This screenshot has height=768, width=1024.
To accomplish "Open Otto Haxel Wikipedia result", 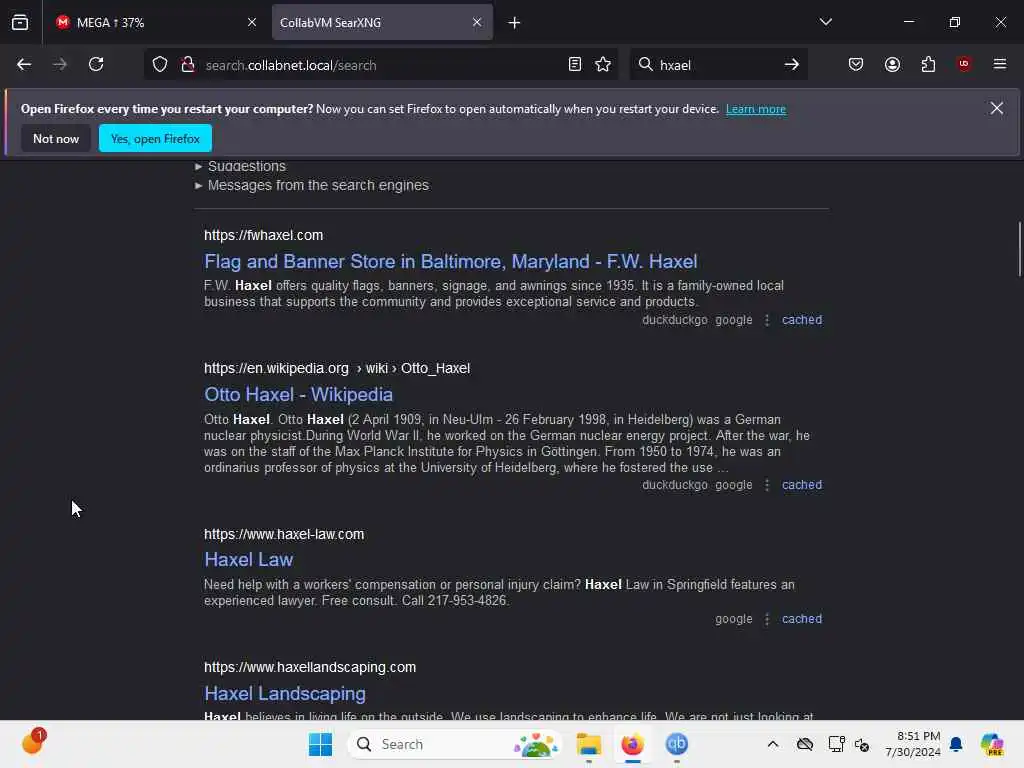I will click(x=298, y=394).
